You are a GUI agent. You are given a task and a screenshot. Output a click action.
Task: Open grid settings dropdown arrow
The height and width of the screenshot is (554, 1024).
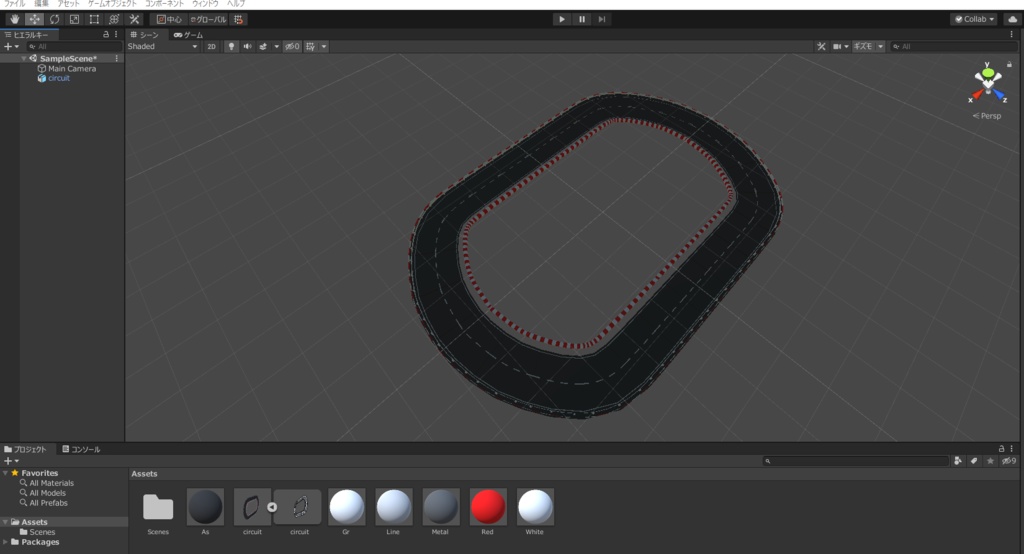[x=324, y=46]
